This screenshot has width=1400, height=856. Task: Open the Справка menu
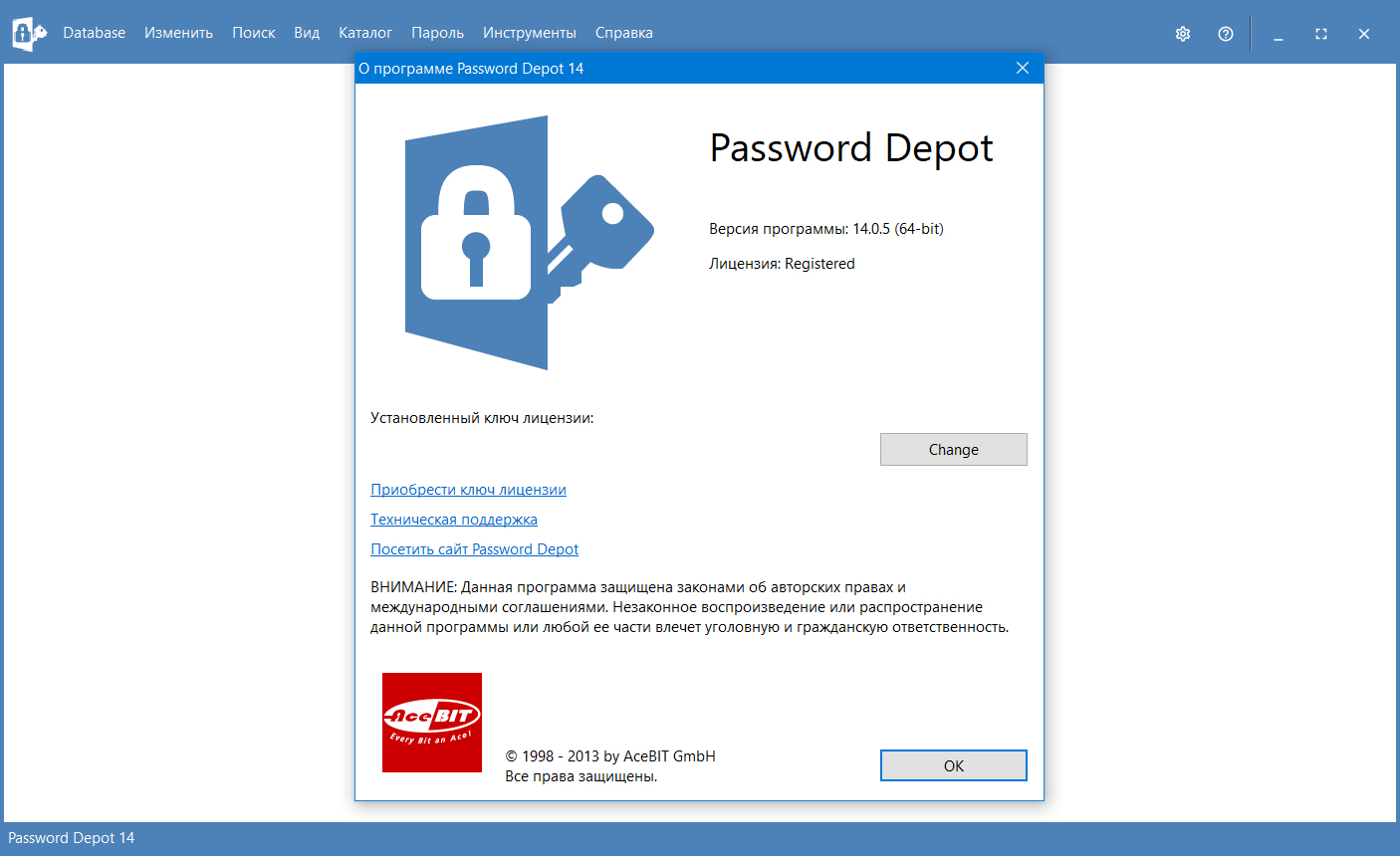(624, 33)
